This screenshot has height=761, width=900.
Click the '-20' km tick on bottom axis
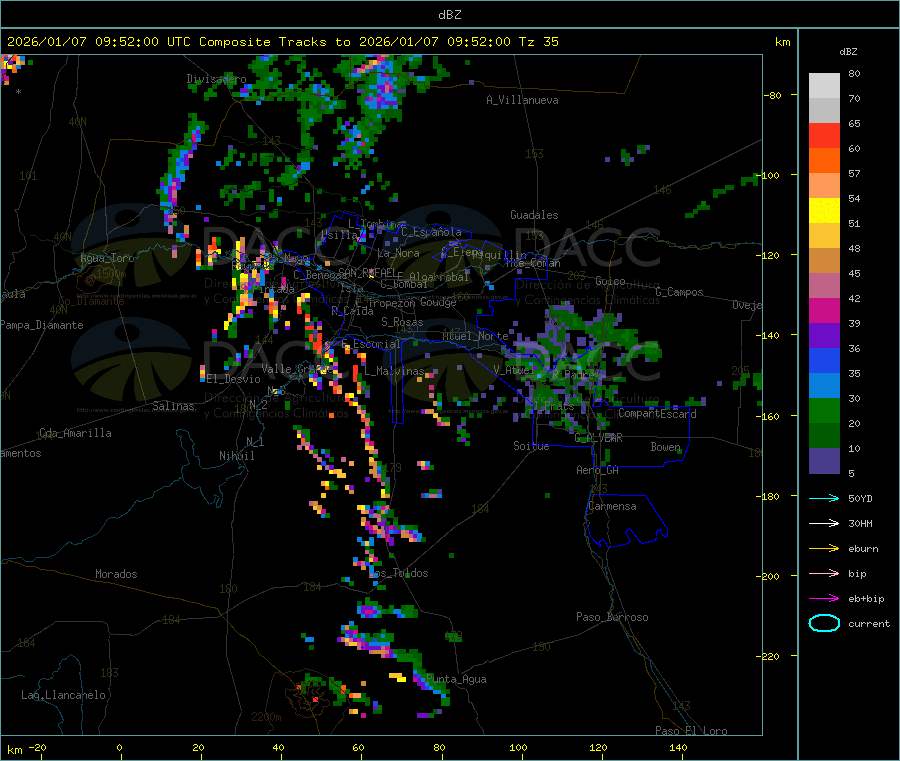click(37, 747)
